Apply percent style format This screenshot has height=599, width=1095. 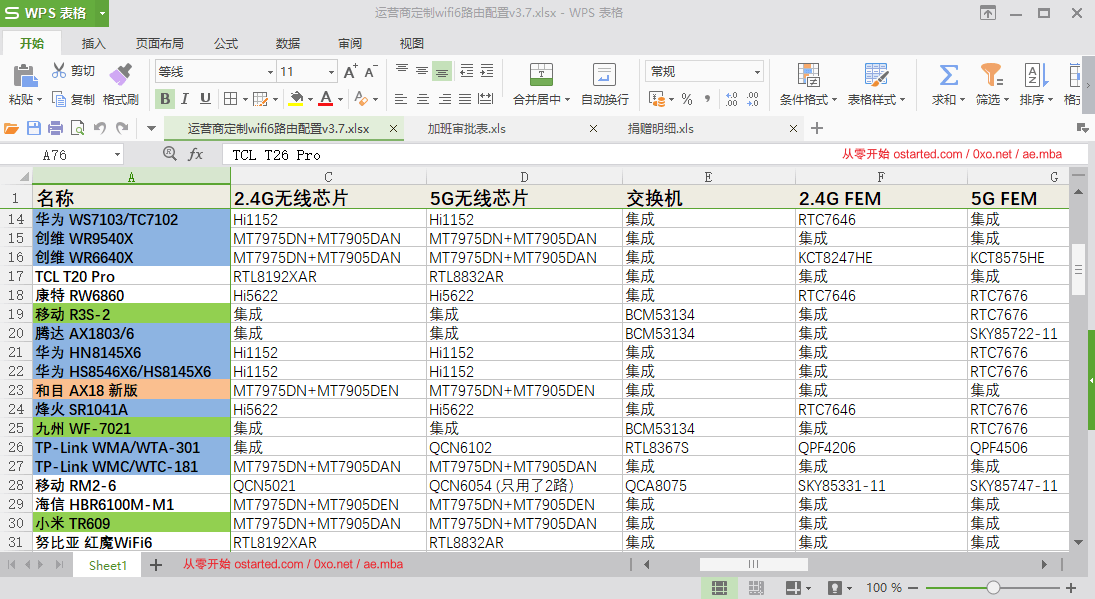coord(687,99)
